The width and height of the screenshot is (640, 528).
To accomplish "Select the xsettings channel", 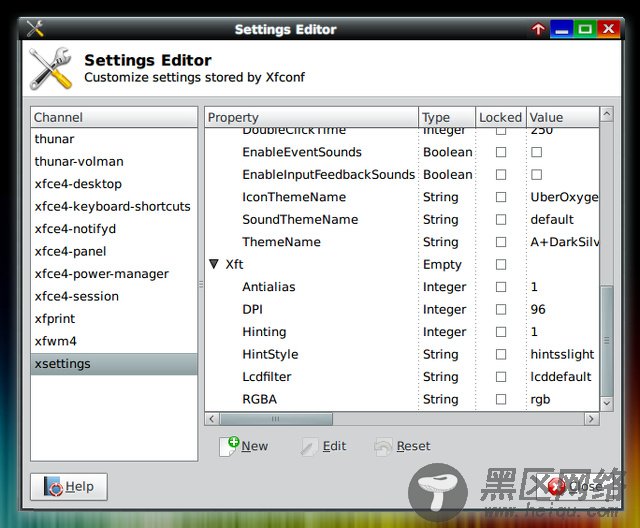I will 114,364.
